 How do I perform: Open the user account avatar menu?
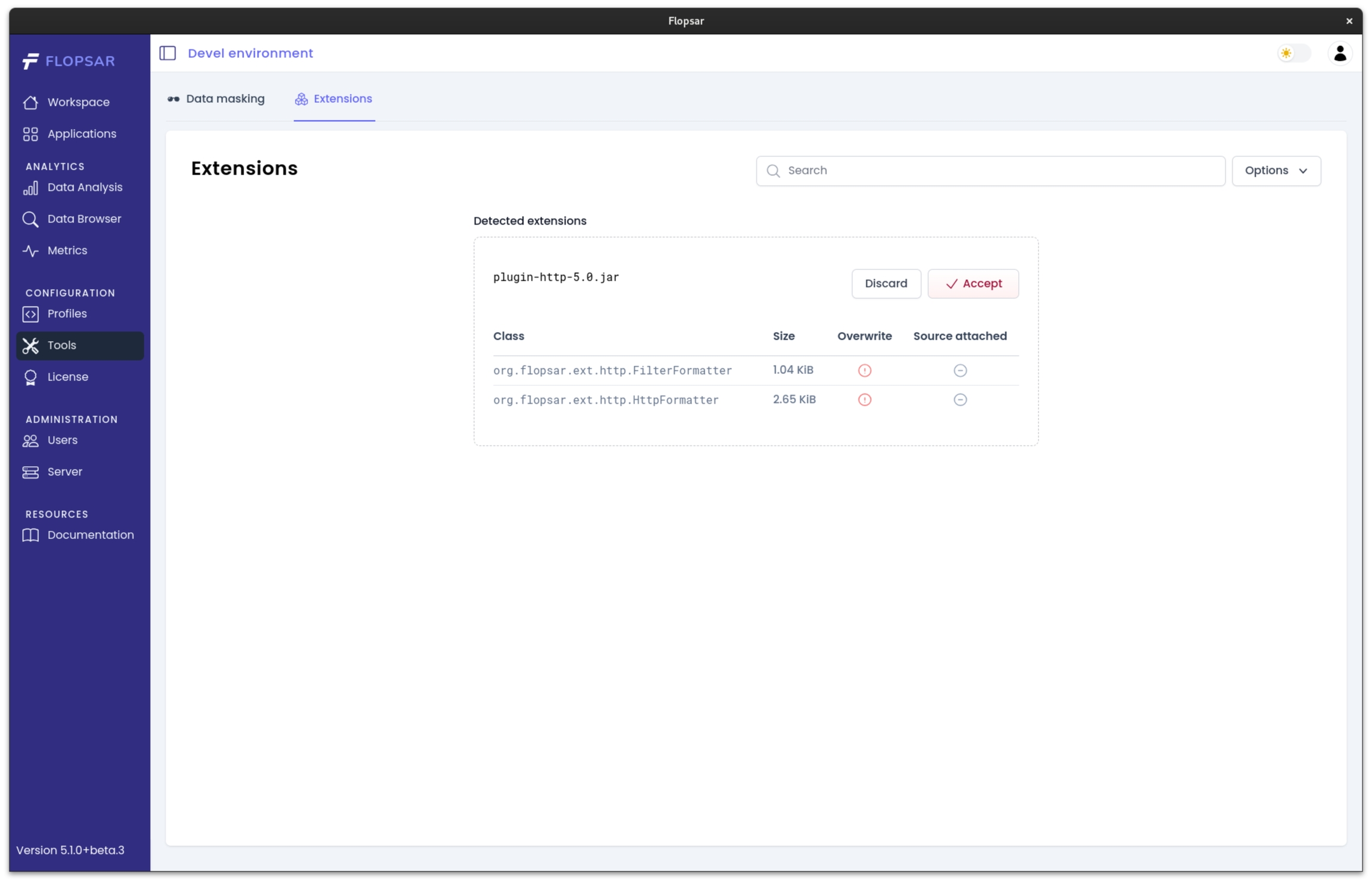pyautogui.click(x=1339, y=53)
